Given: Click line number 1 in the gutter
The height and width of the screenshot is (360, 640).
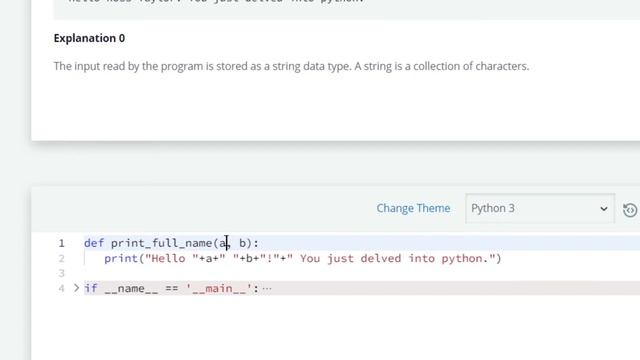Looking at the screenshot, I should tap(61, 243).
